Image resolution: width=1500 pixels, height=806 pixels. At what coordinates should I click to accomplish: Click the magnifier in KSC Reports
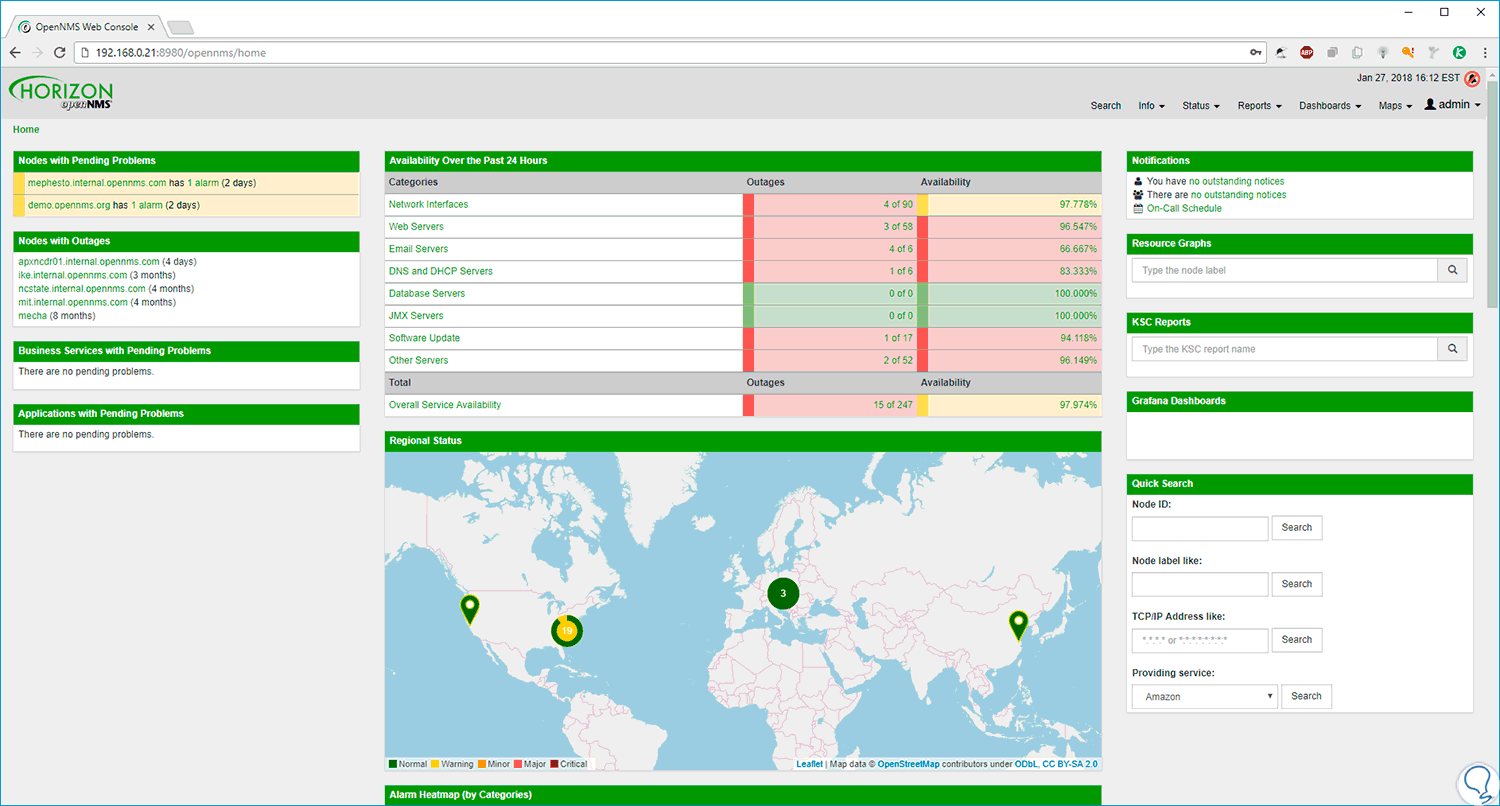(x=1452, y=349)
